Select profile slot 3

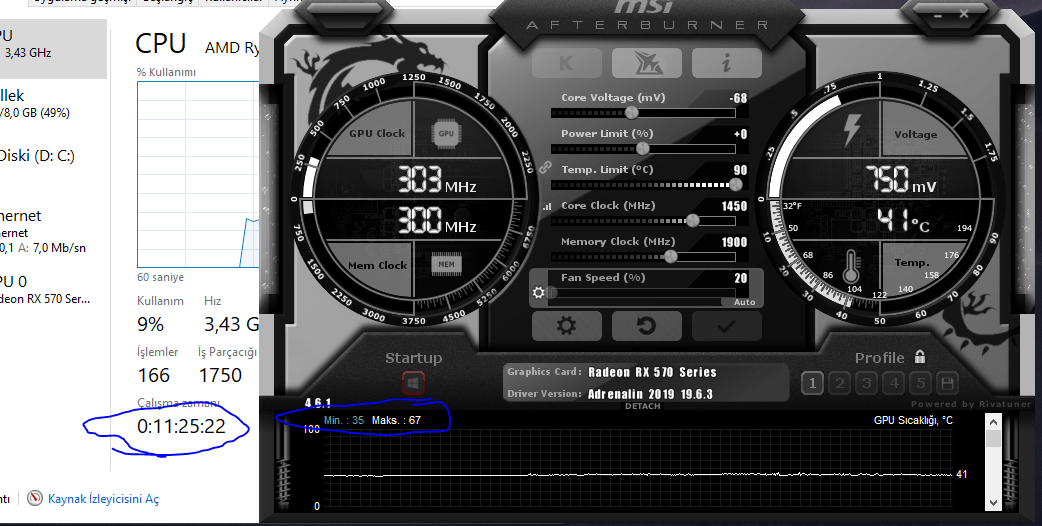867,383
